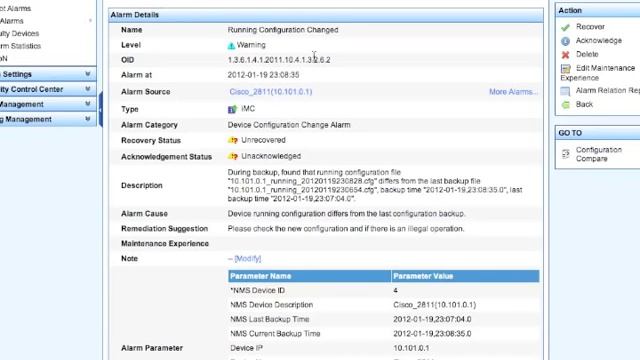Select the OID value 1.3.6.1.4.1.2011.10.4.1.3.2.6.2

pyautogui.click(x=279, y=60)
